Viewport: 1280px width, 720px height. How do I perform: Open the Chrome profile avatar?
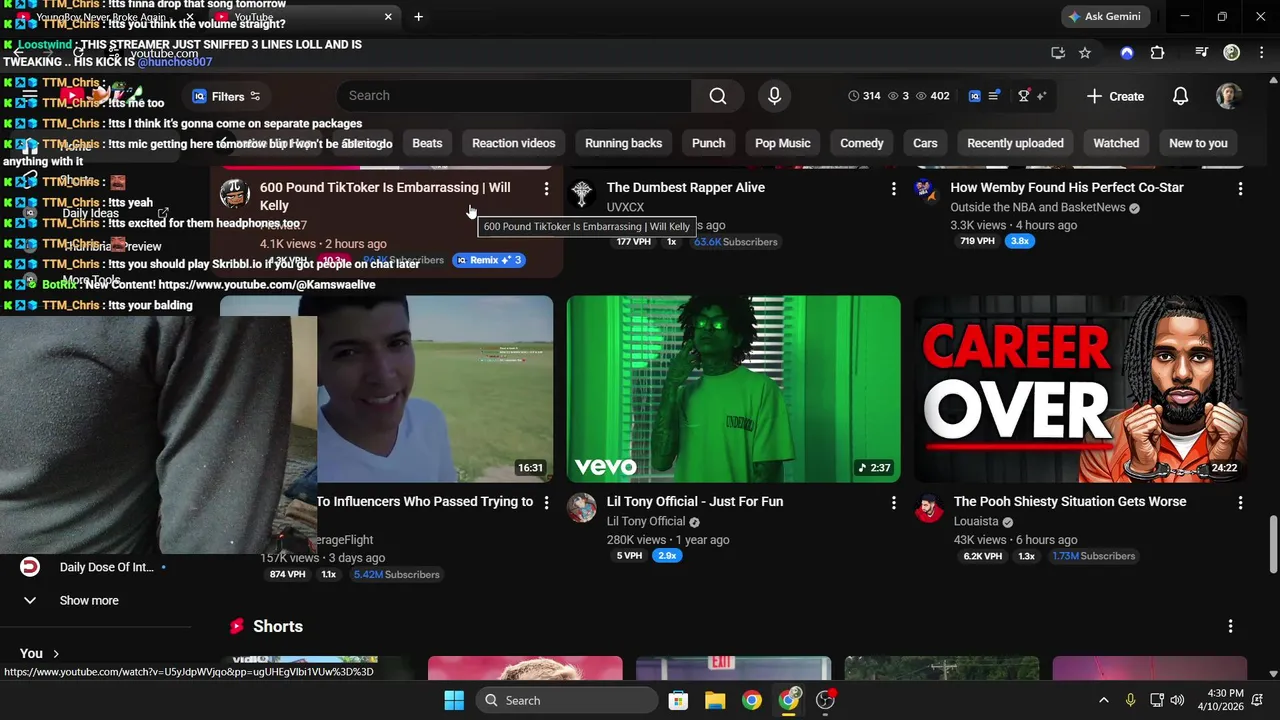[1232, 53]
